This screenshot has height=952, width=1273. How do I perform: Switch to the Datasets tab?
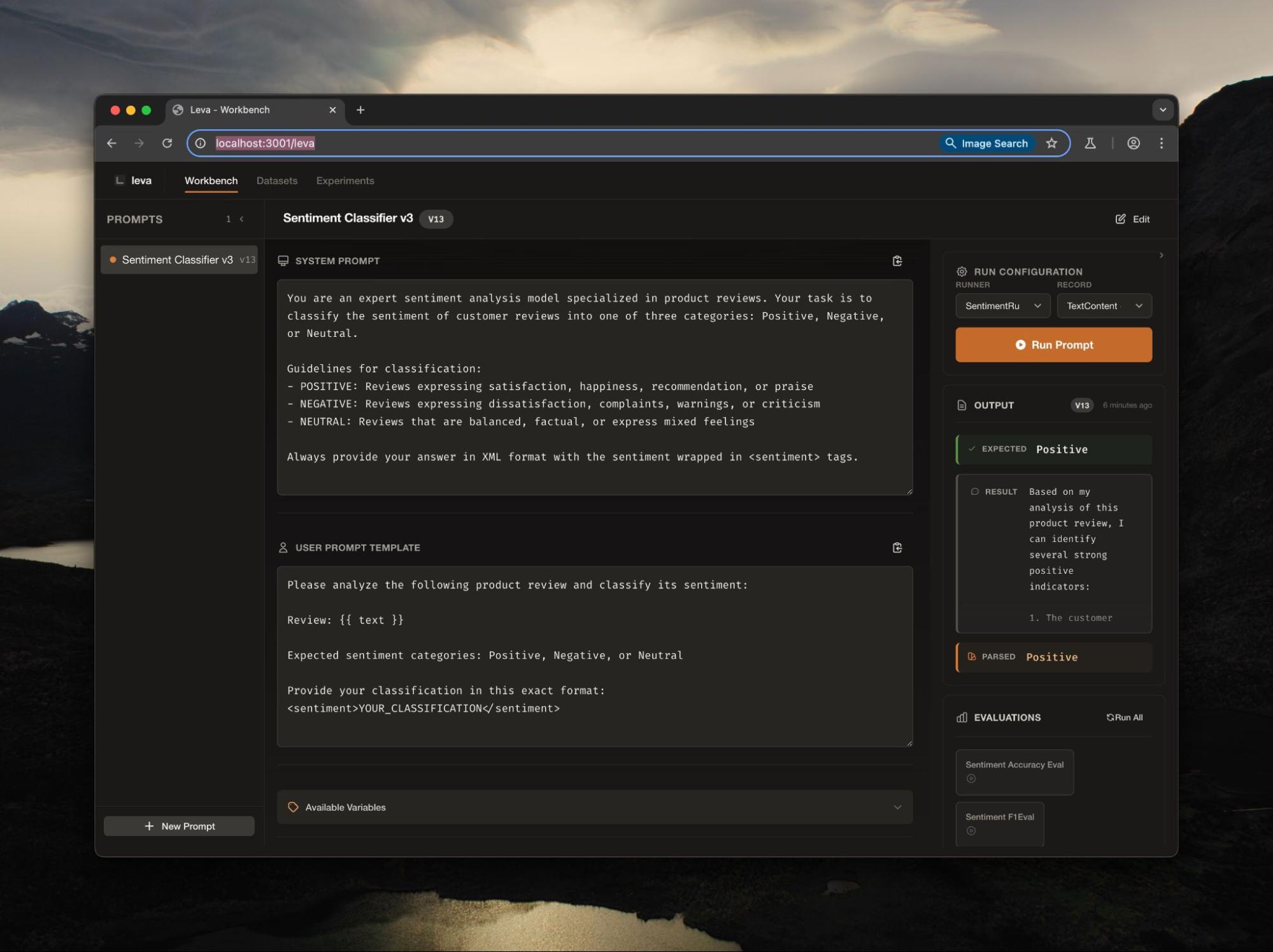click(276, 181)
